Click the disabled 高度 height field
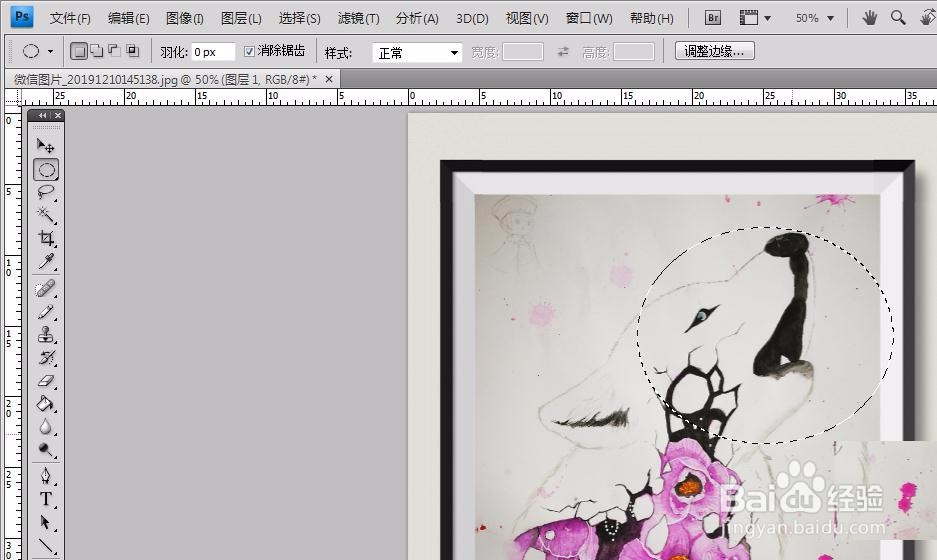Viewport: 937px width, 560px height. click(634, 52)
